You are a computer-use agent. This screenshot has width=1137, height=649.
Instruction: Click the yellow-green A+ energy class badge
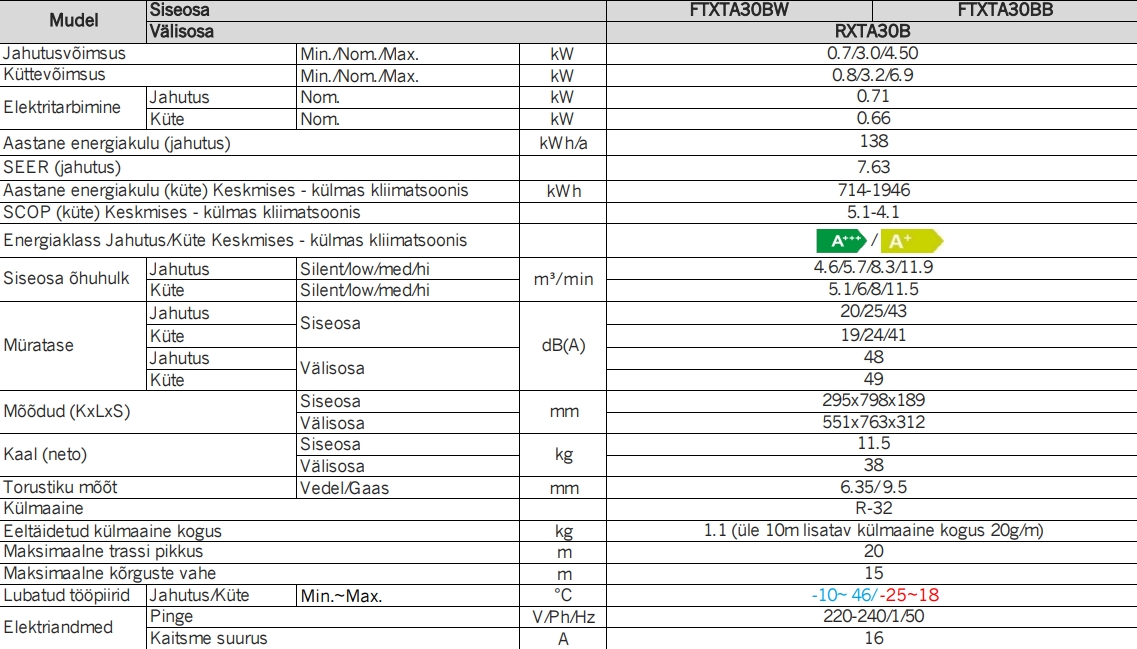[911, 241]
